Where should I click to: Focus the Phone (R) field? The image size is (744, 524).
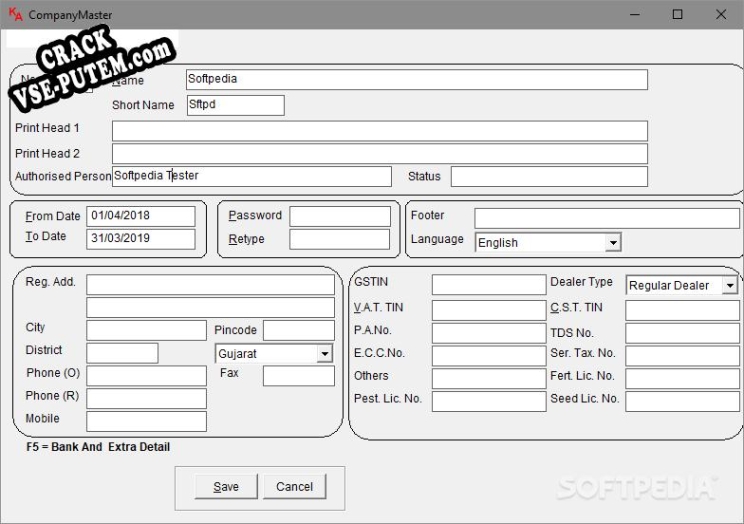pyautogui.click(x=147, y=398)
